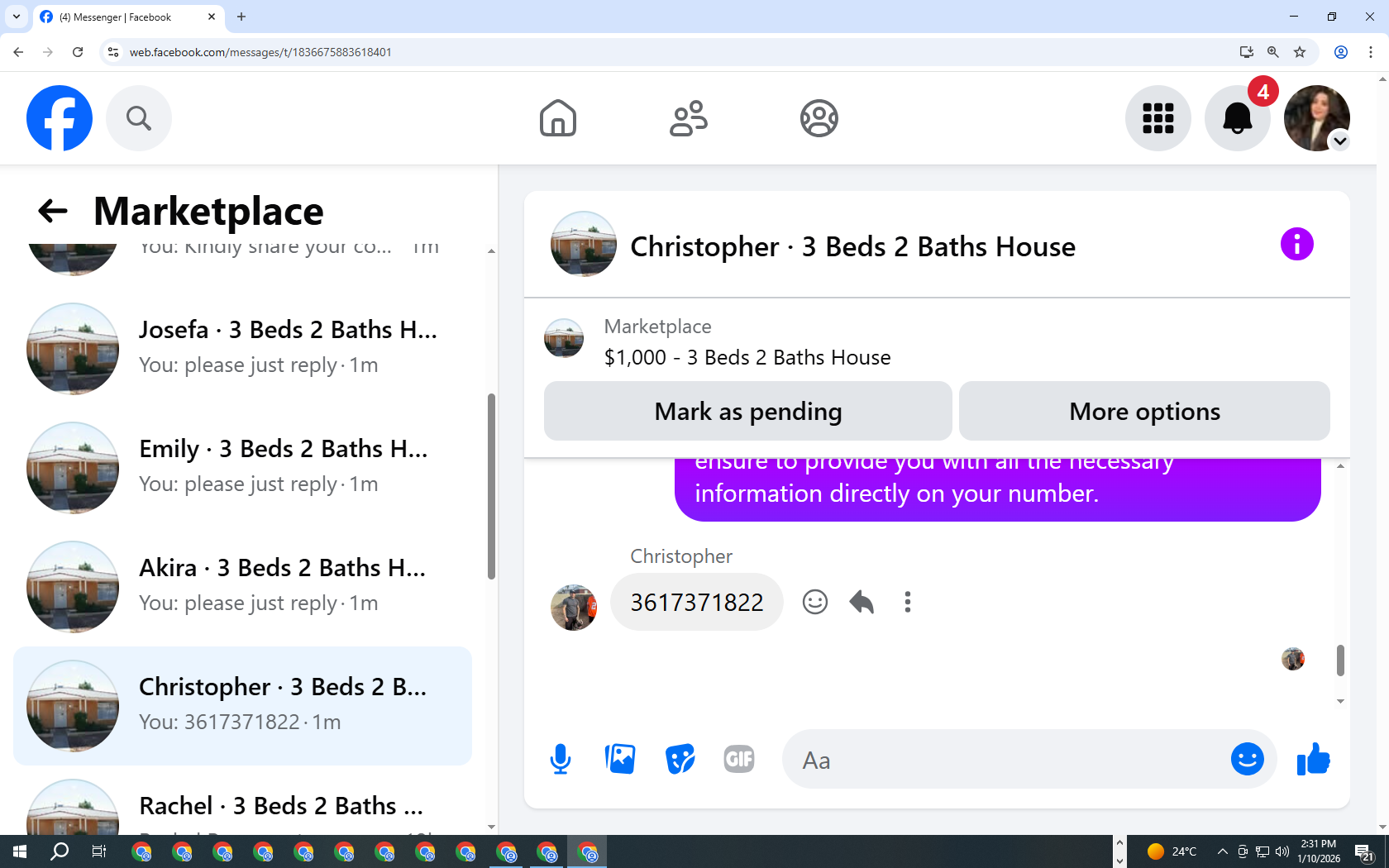Go to the Home feed icon

[558, 118]
